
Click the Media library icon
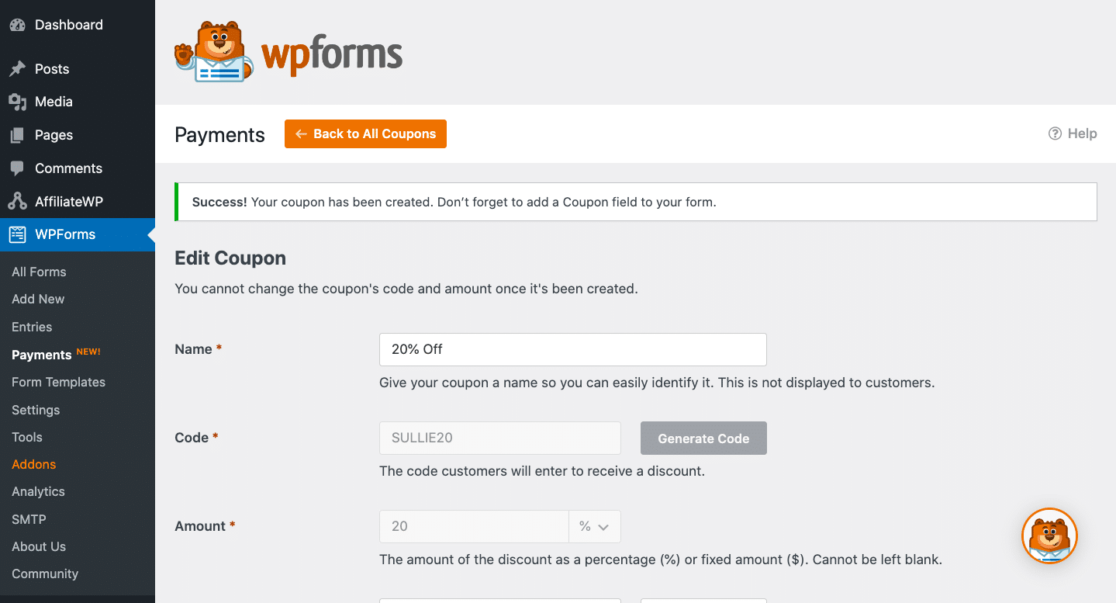(17, 102)
